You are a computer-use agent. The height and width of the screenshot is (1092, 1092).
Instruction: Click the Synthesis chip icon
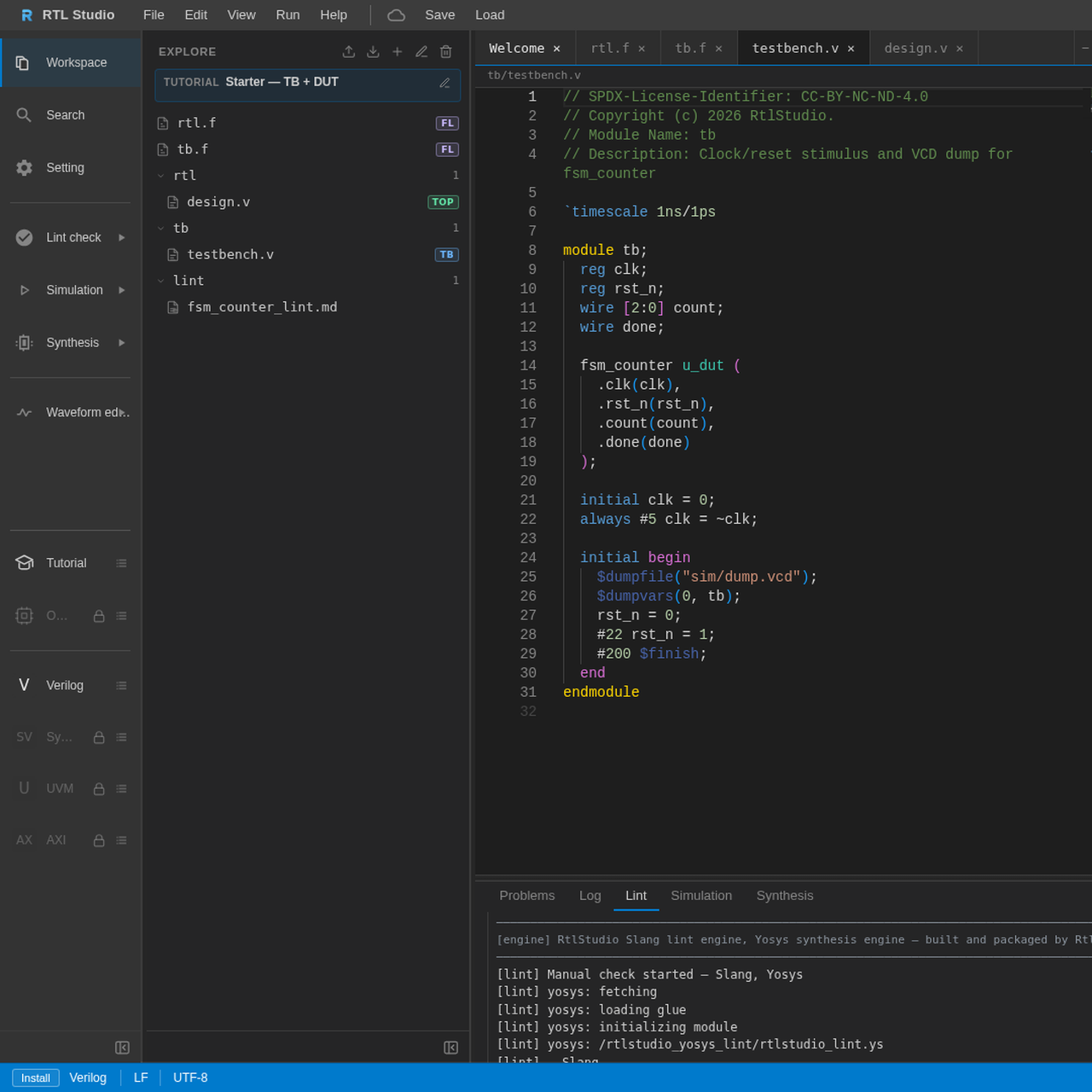click(x=24, y=343)
